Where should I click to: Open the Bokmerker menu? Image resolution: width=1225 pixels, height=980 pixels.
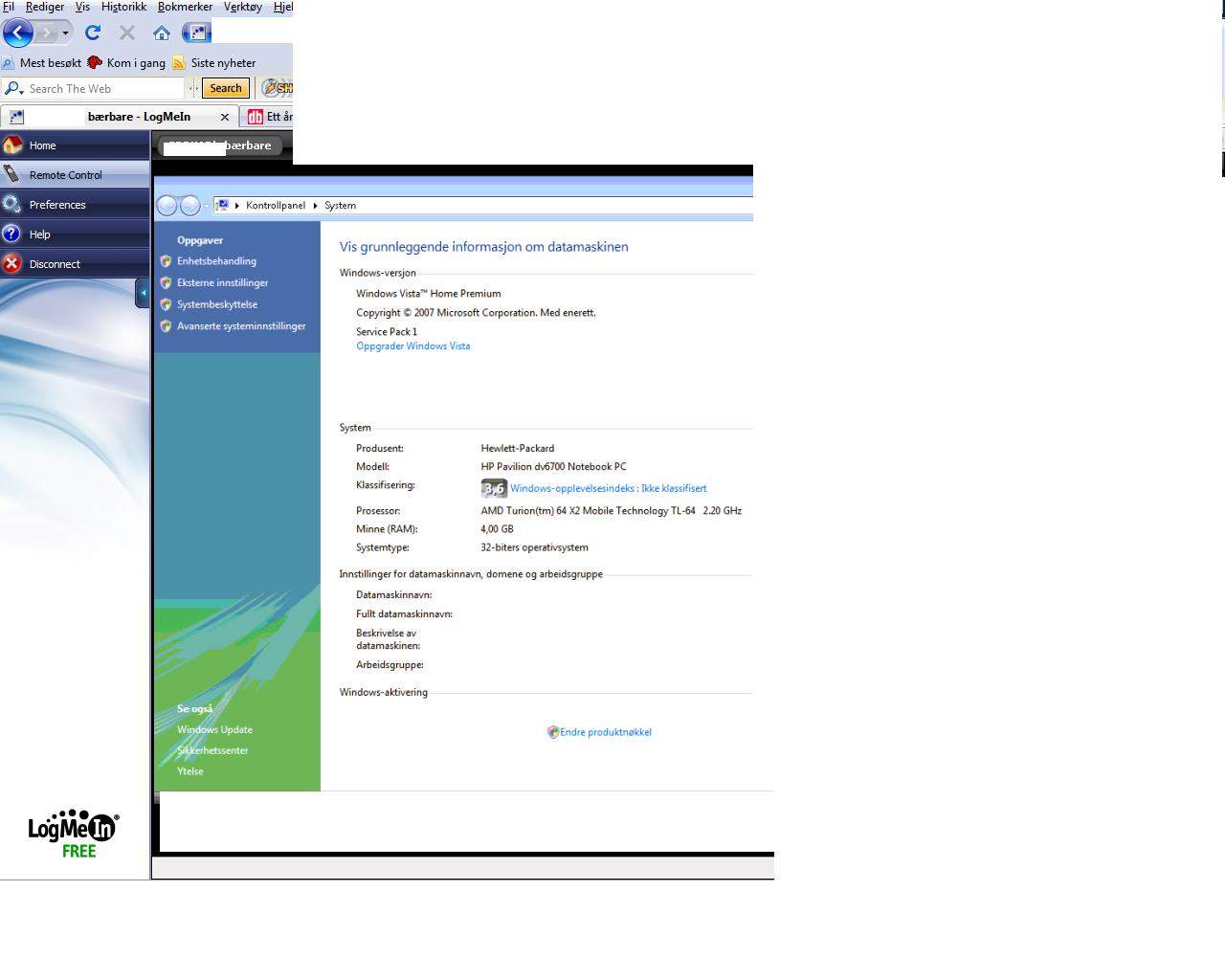(185, 7)
